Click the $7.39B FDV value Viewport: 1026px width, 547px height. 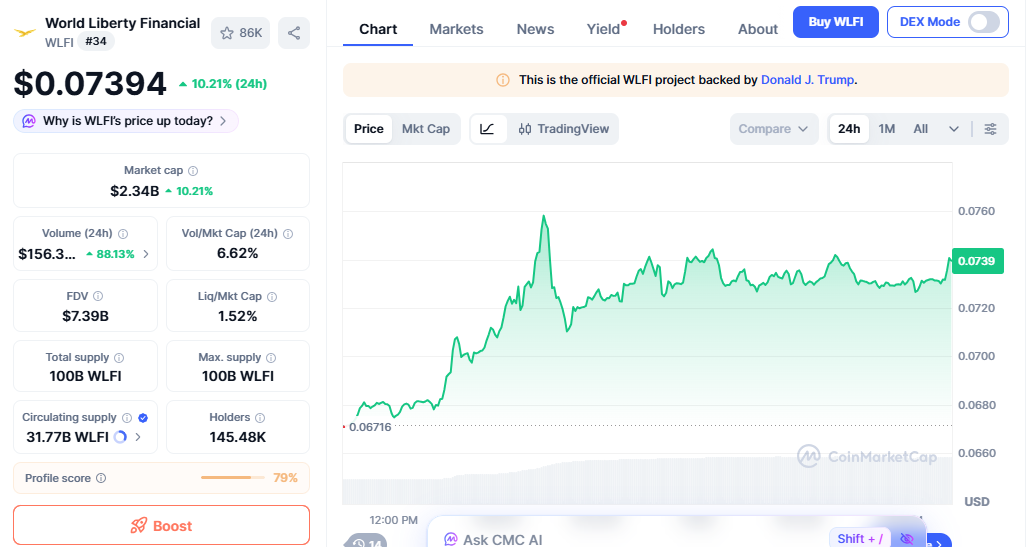click(x=86, y=317)
